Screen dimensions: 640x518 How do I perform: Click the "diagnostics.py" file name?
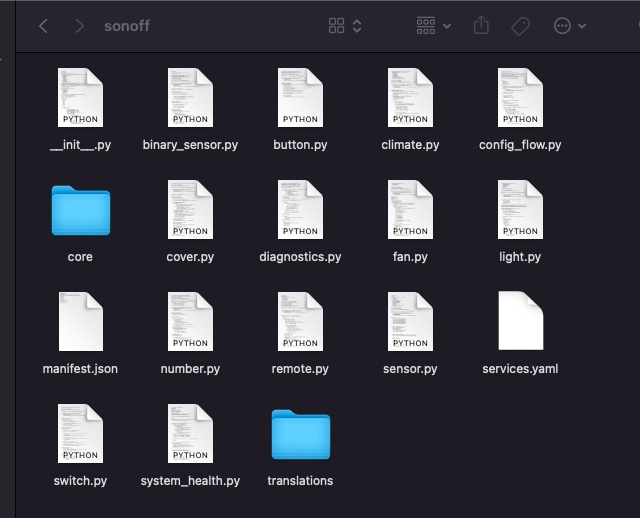[x=300, y=257]
